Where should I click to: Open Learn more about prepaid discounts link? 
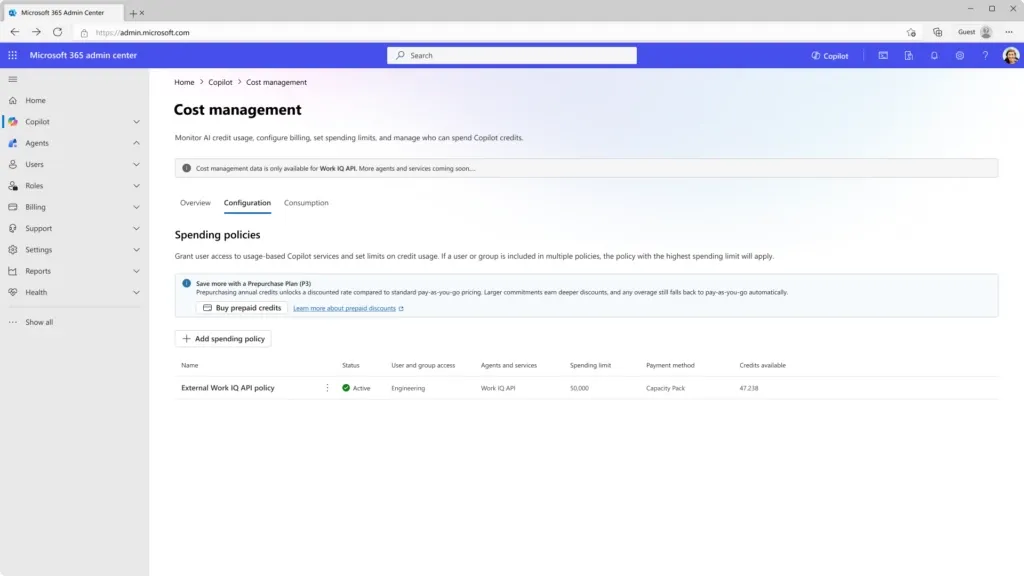tap(348, 308)
